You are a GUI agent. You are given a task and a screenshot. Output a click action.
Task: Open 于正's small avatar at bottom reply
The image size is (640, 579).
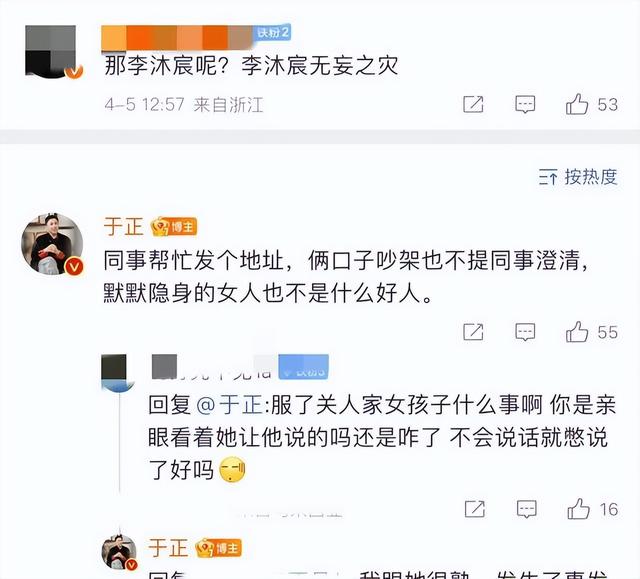(119, 552)
